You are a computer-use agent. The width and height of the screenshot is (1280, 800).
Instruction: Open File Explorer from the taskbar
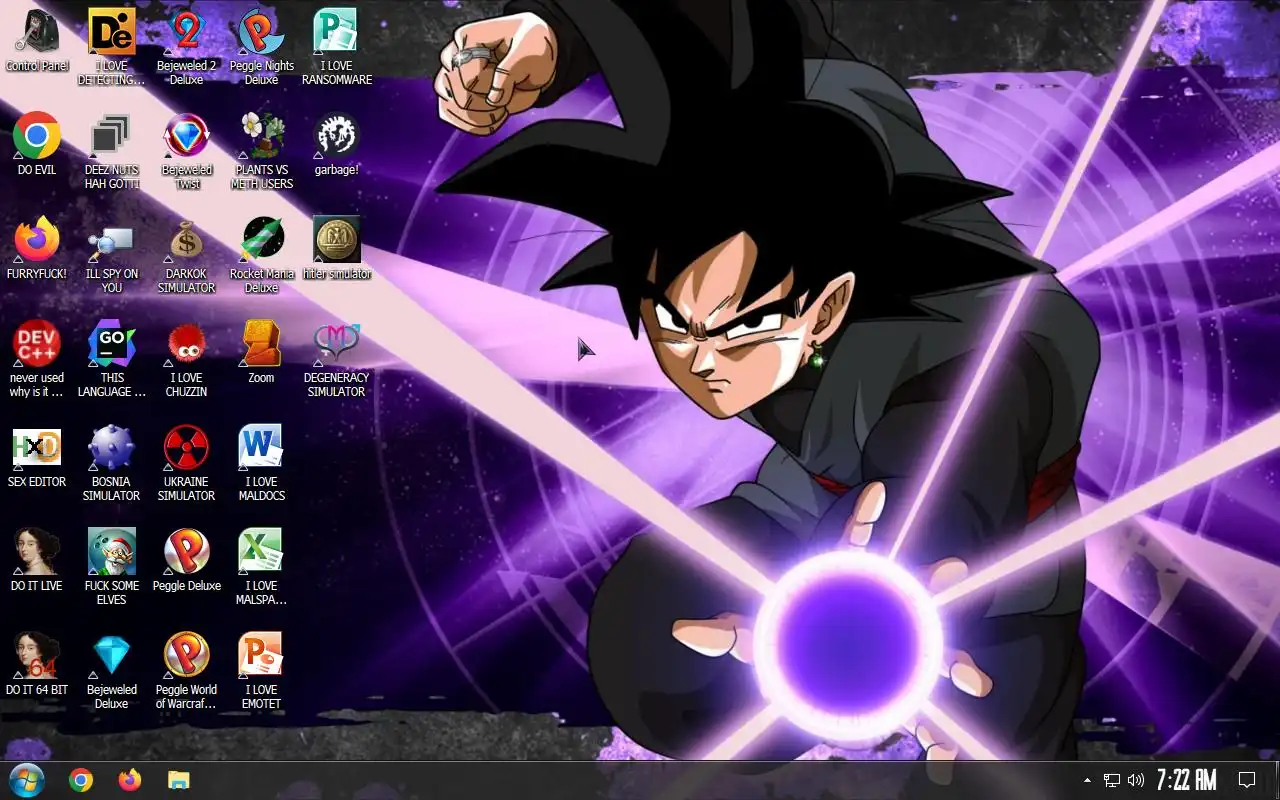[179, 780]
